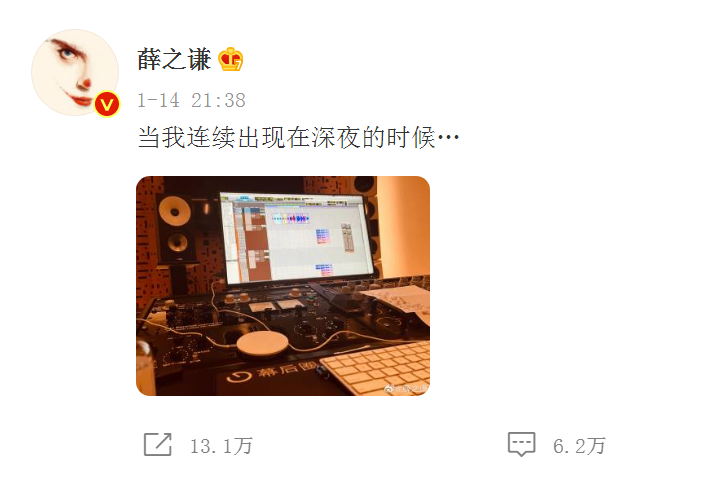
Task: Click the round white charging pad in photo
Action: coord(263,344)
